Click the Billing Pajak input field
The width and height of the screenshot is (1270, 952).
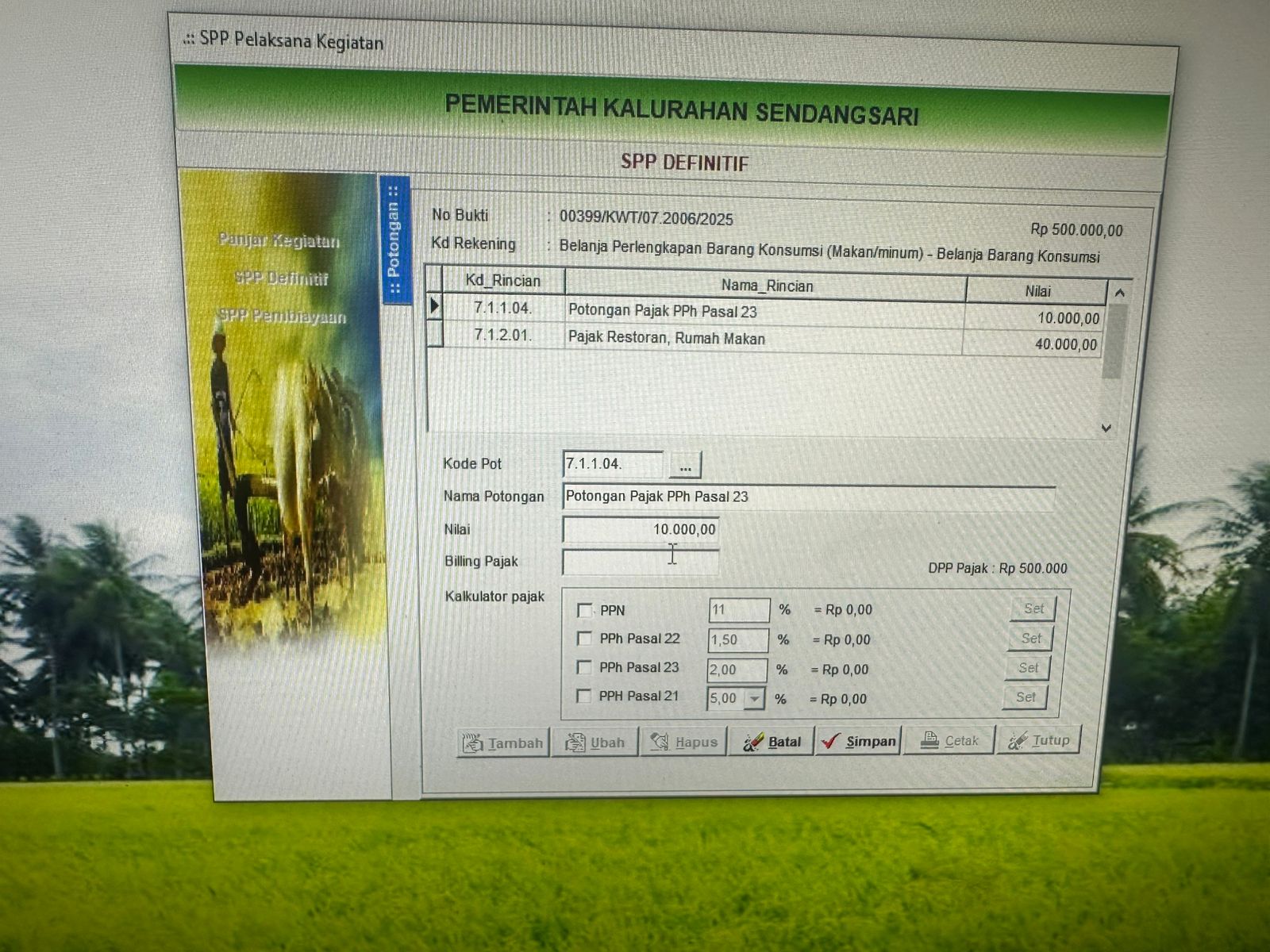pos(641,562)
